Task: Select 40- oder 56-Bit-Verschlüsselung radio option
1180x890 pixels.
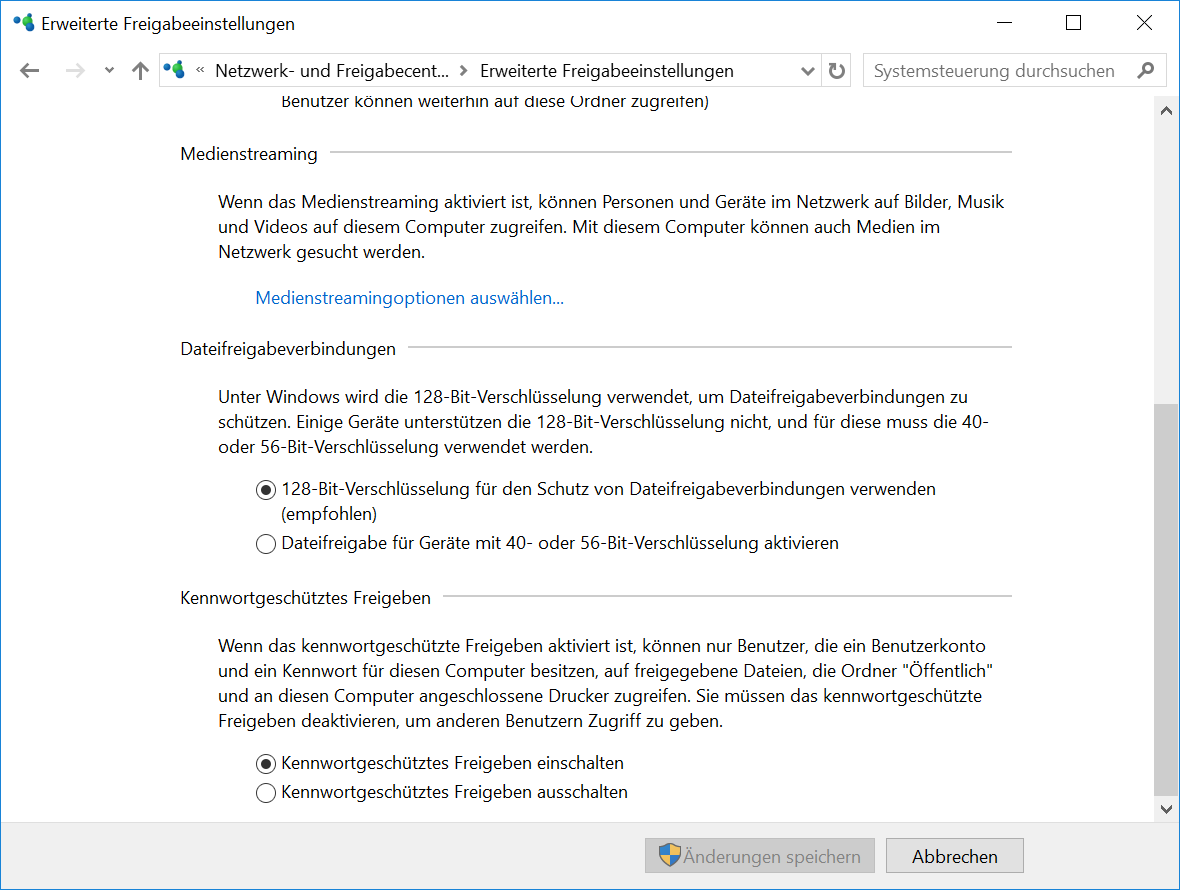Action: click(266, 543)
